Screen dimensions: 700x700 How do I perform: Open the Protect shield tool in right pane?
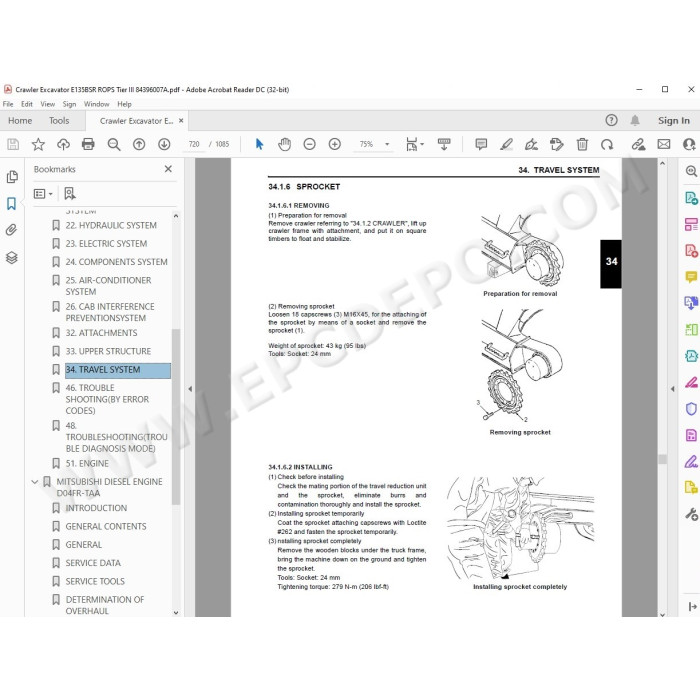point(691,409)
